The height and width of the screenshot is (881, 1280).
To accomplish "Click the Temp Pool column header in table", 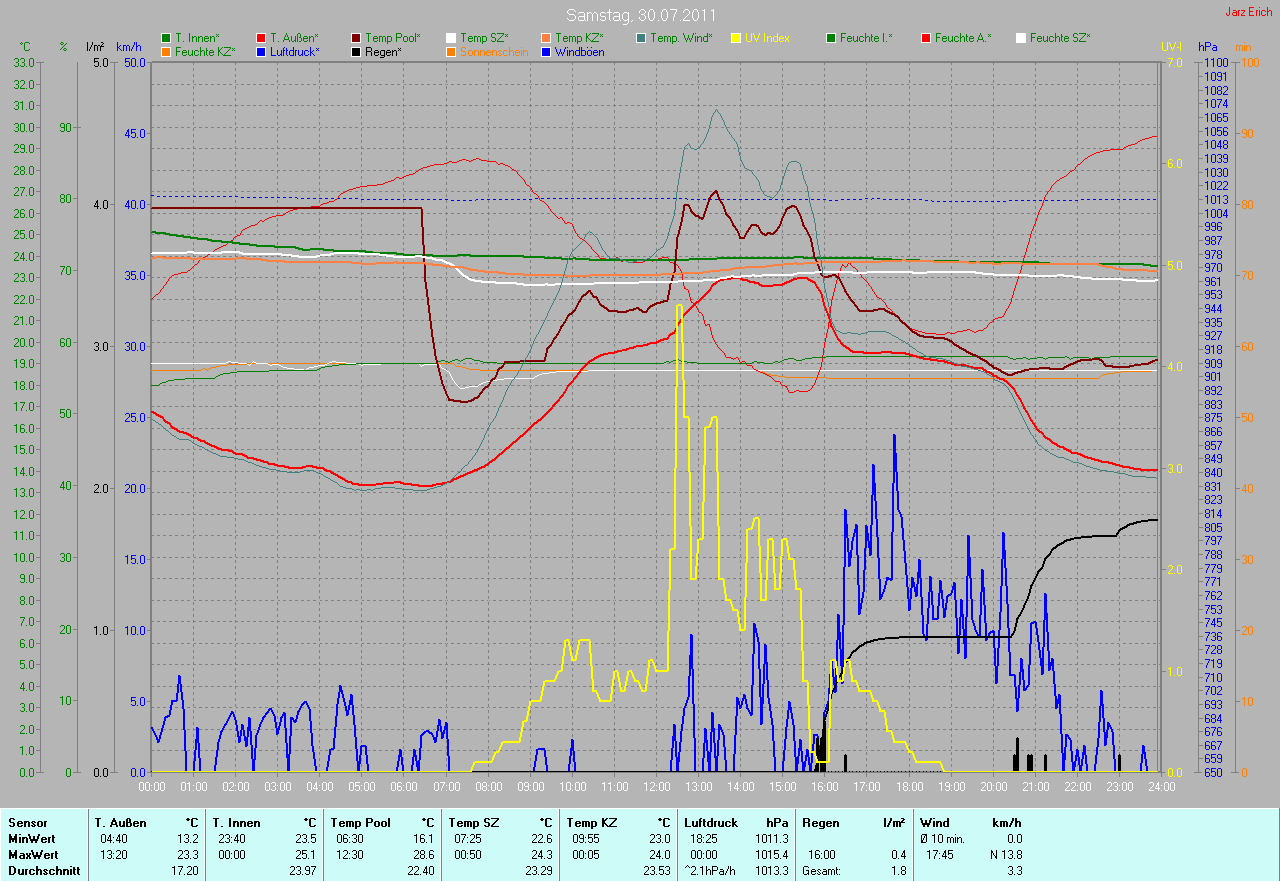I will point(359,823).
